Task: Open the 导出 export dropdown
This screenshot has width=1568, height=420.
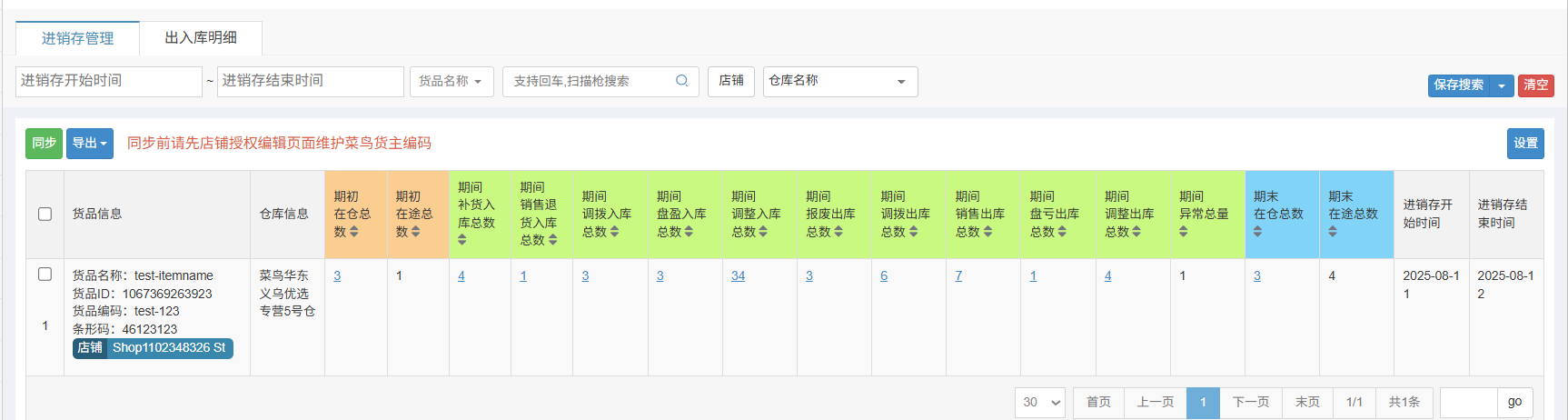Action: click(89, 144)
